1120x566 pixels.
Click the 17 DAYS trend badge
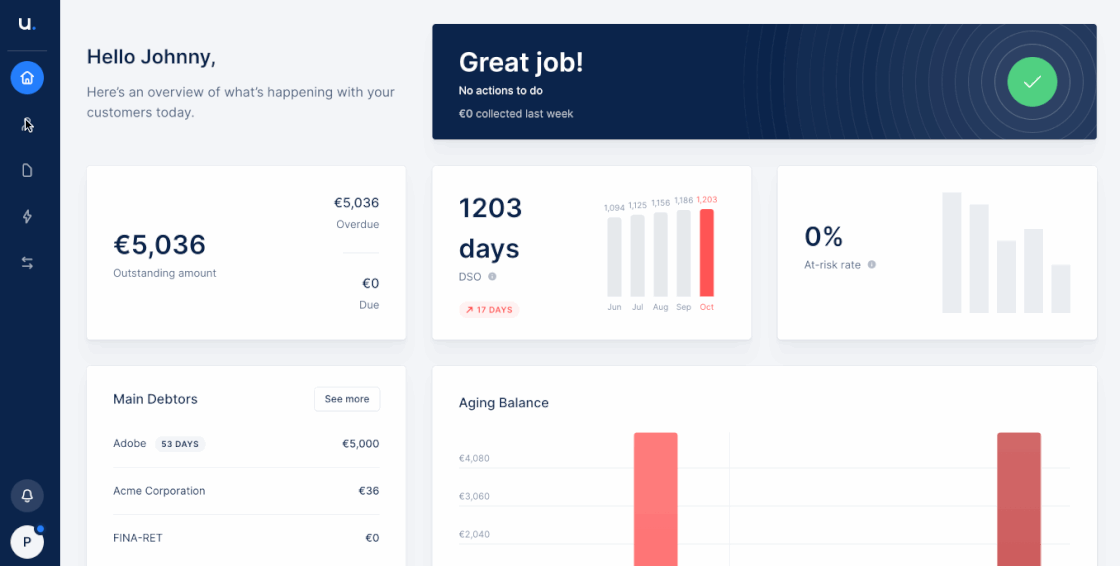click(489, 310)
